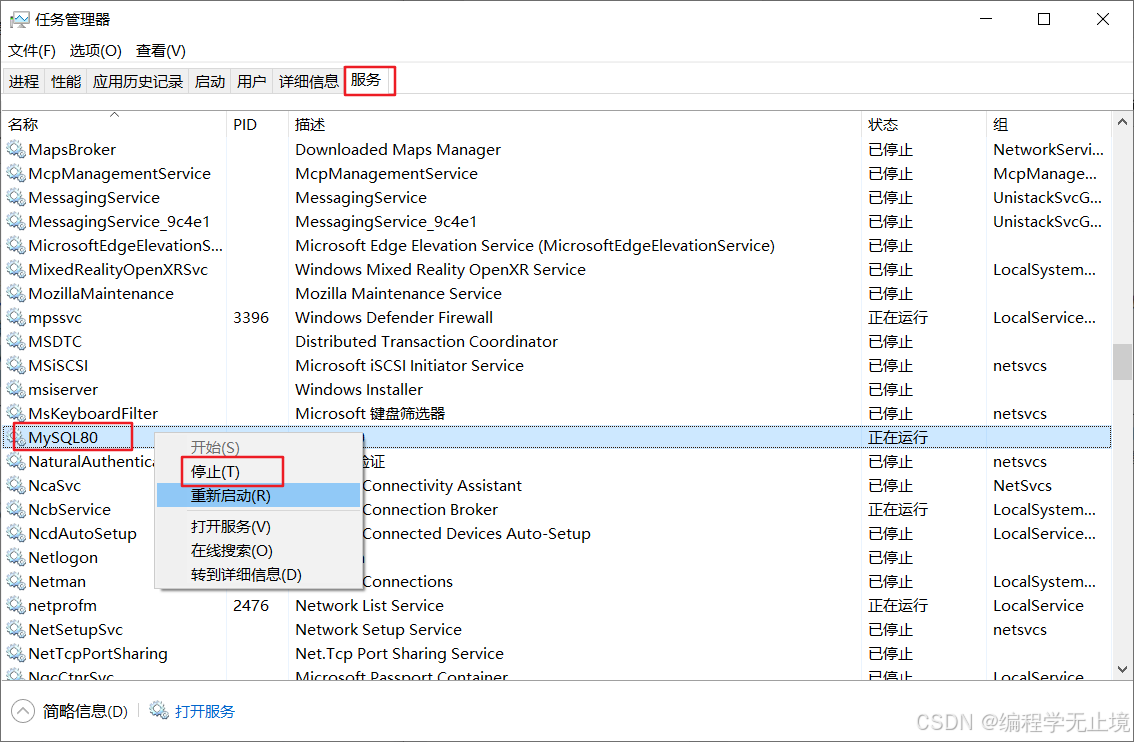Click the mpssvc service gear icon
This screenshot has width=1134, height=742.
coord(16,317)
